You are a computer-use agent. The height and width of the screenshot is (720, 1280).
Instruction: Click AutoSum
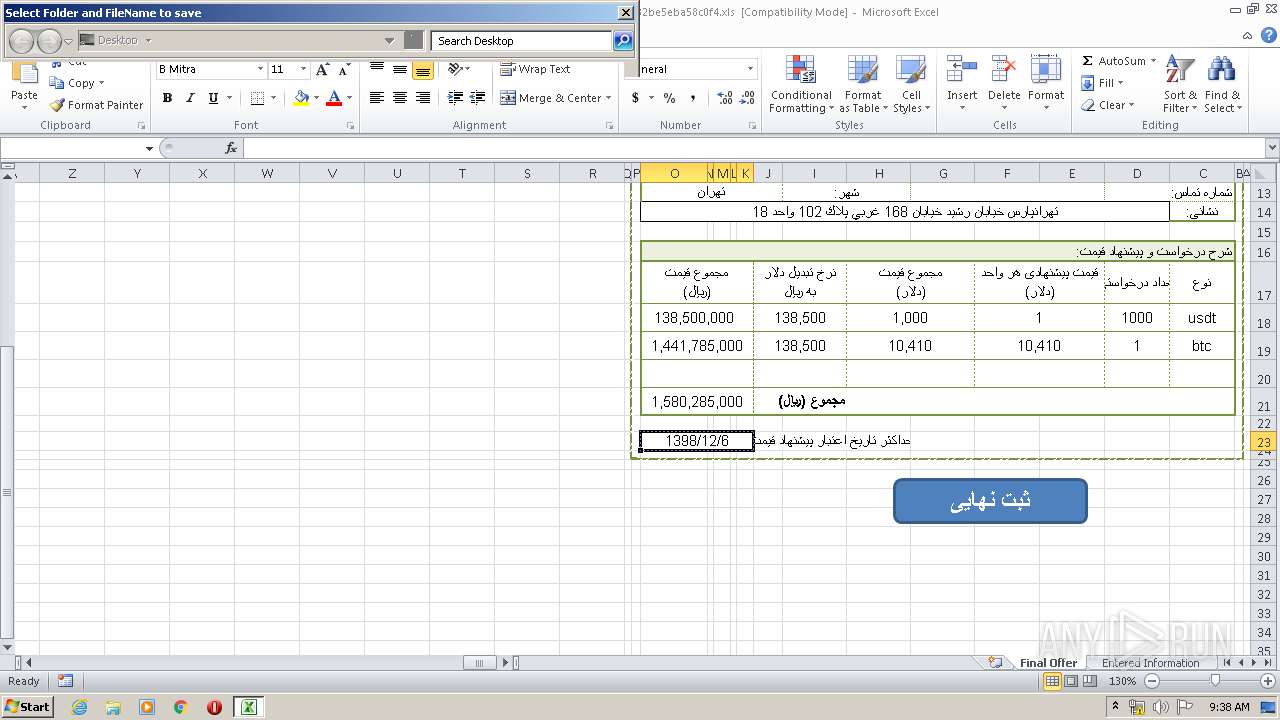(x=1112, y=61)
